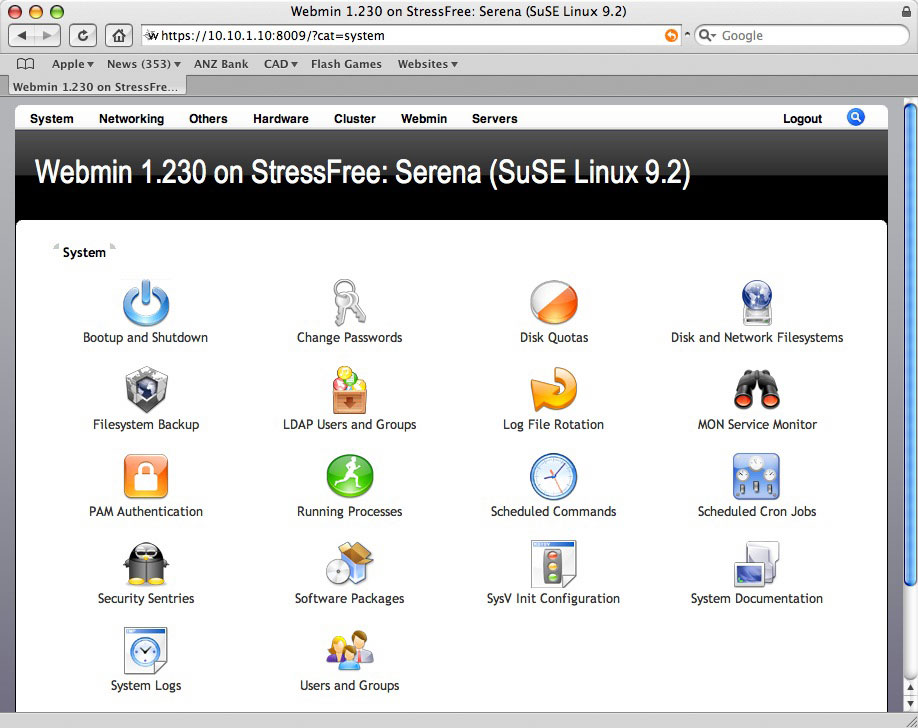The height and width of the screenshot is (728, 918).
Task: Expand the Apple bookmarks dropdown
Action: [73, 64]
